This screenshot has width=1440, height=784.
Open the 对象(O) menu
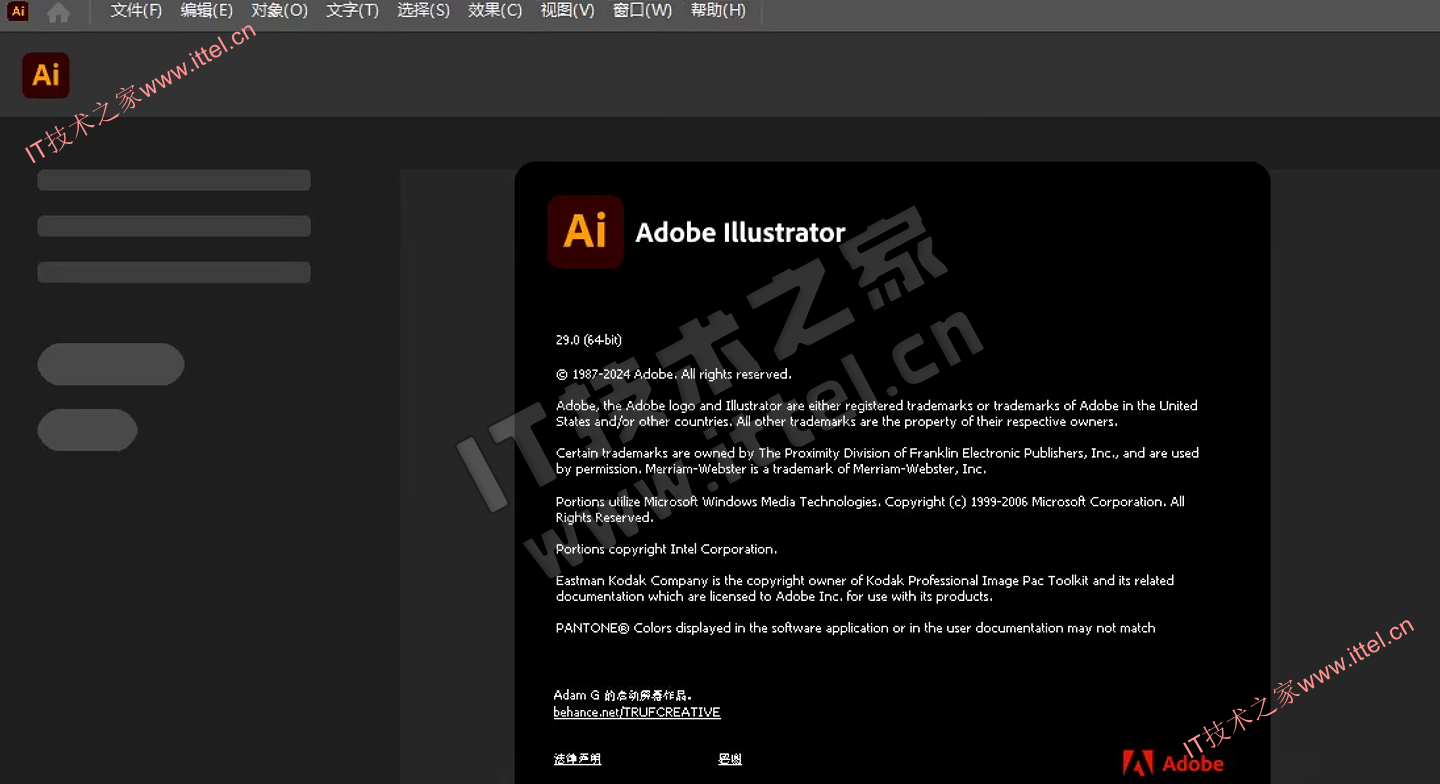(279, 10)
